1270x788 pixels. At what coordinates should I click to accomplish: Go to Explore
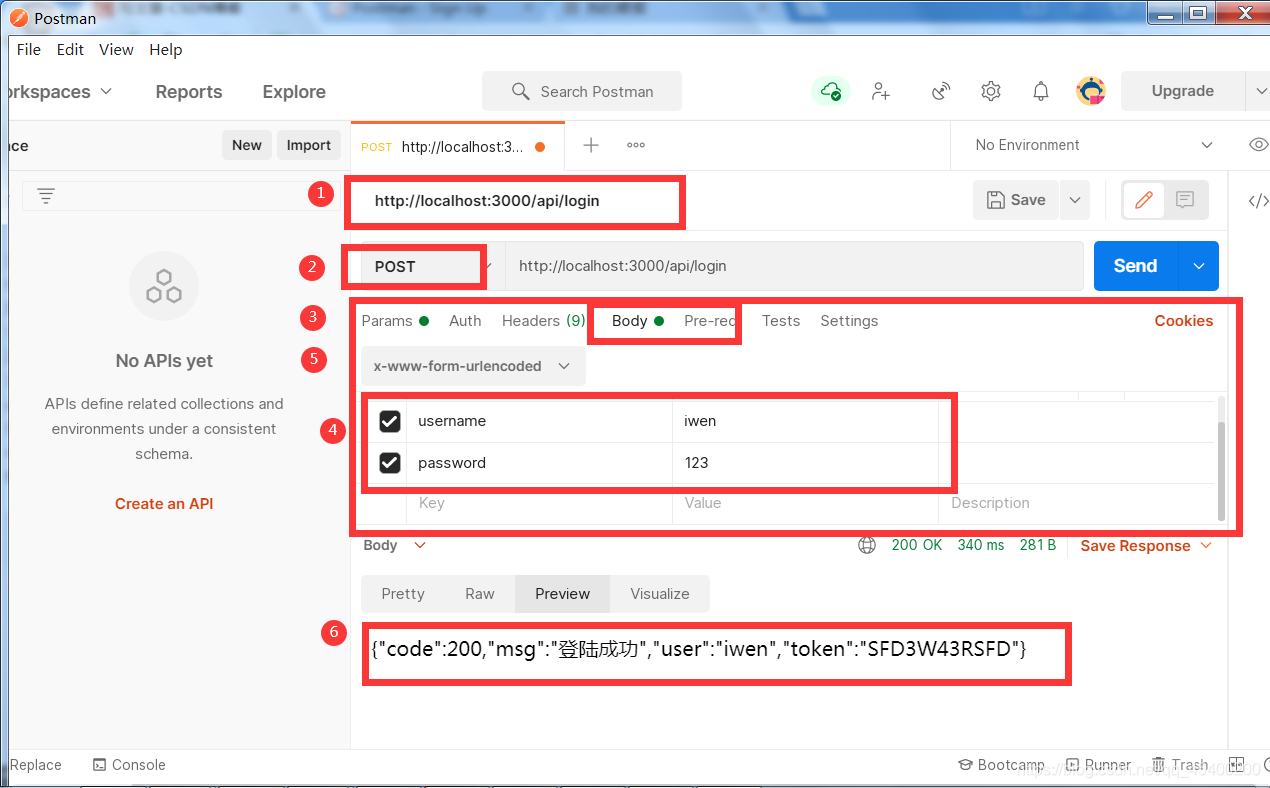click(x=294, y=92)
